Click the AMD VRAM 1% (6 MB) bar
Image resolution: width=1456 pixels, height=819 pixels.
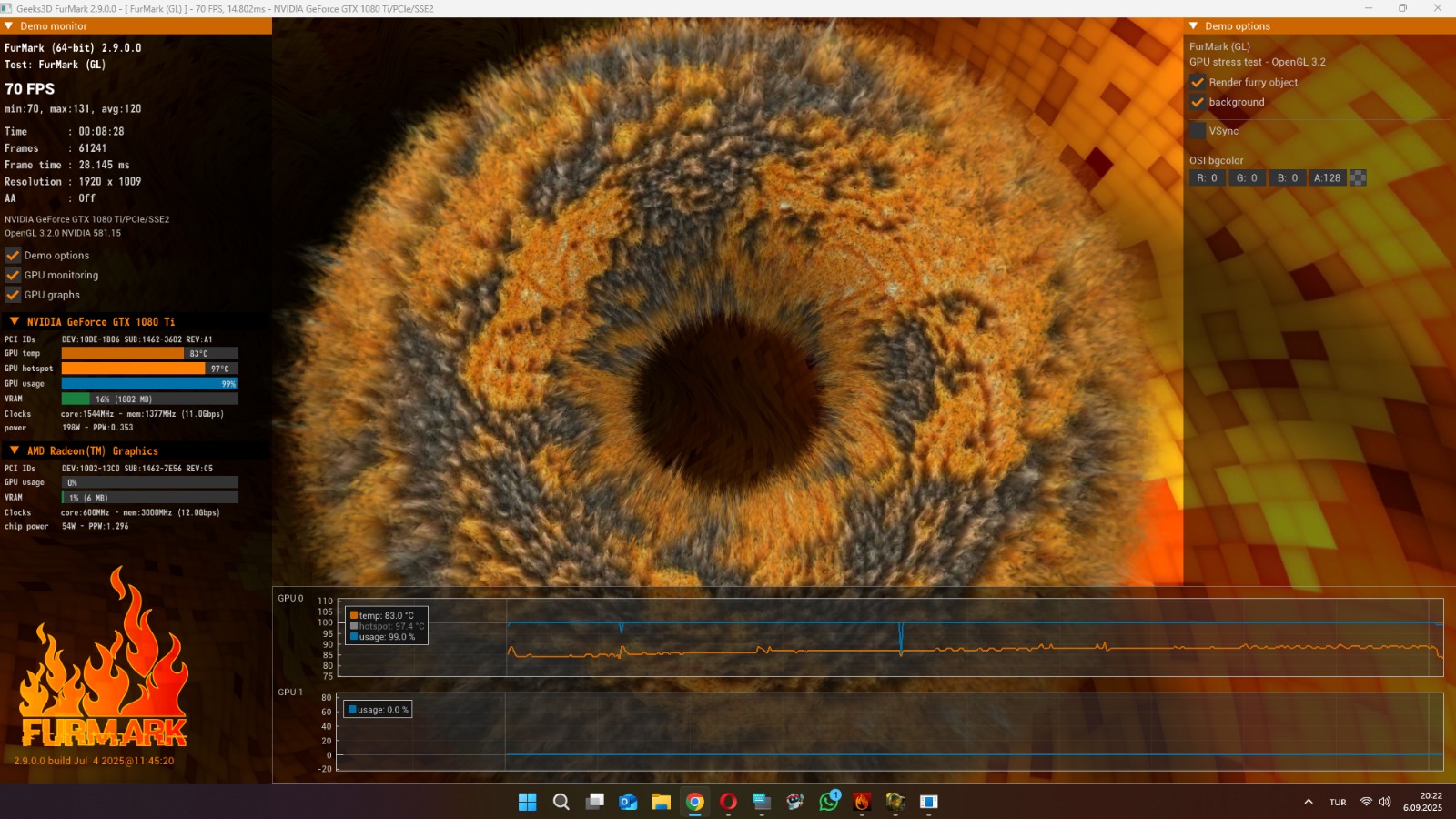pos(150,498)
